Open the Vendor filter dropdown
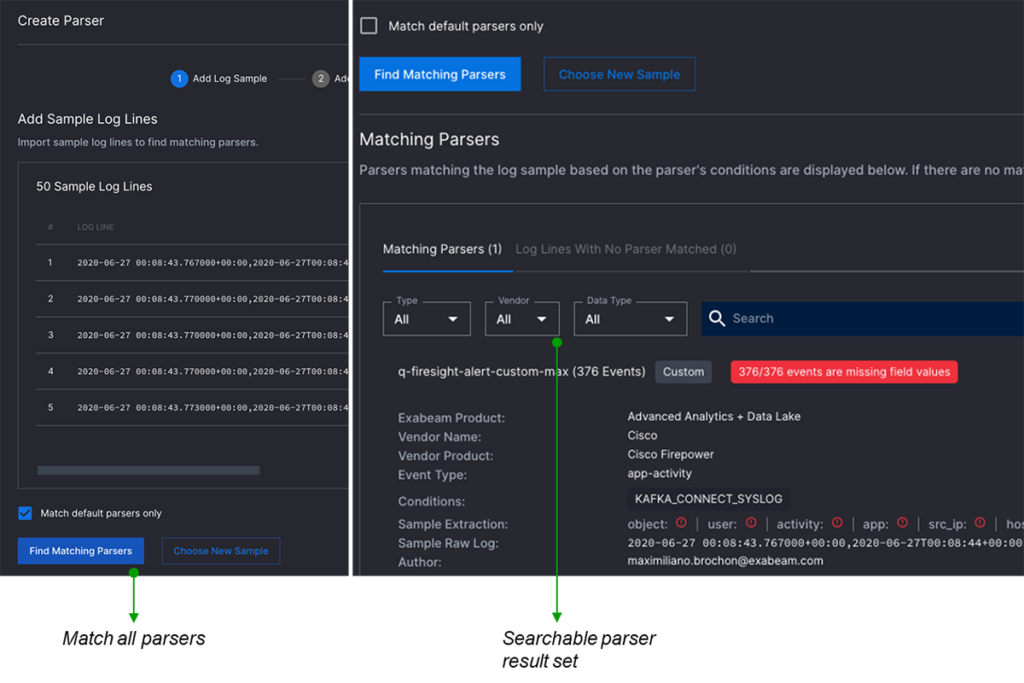 point(522,319)
